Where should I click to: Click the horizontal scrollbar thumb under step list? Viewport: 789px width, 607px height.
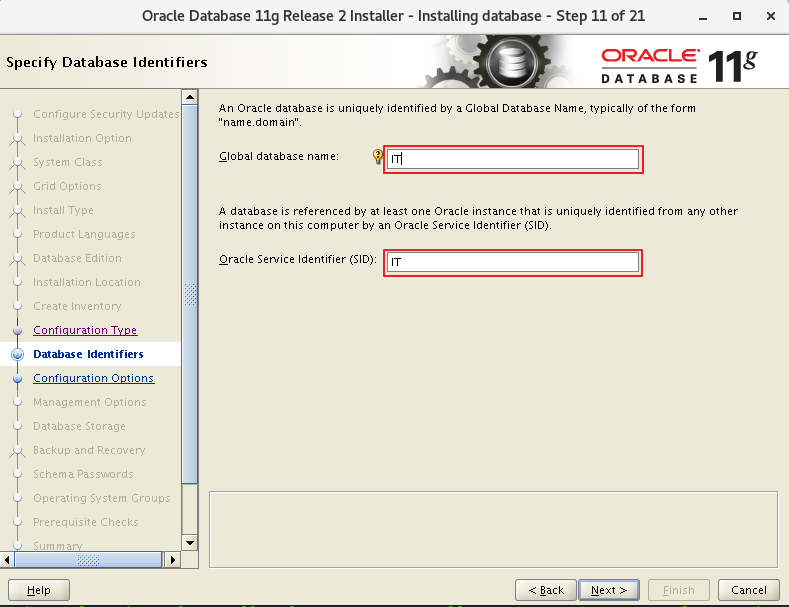88,560
